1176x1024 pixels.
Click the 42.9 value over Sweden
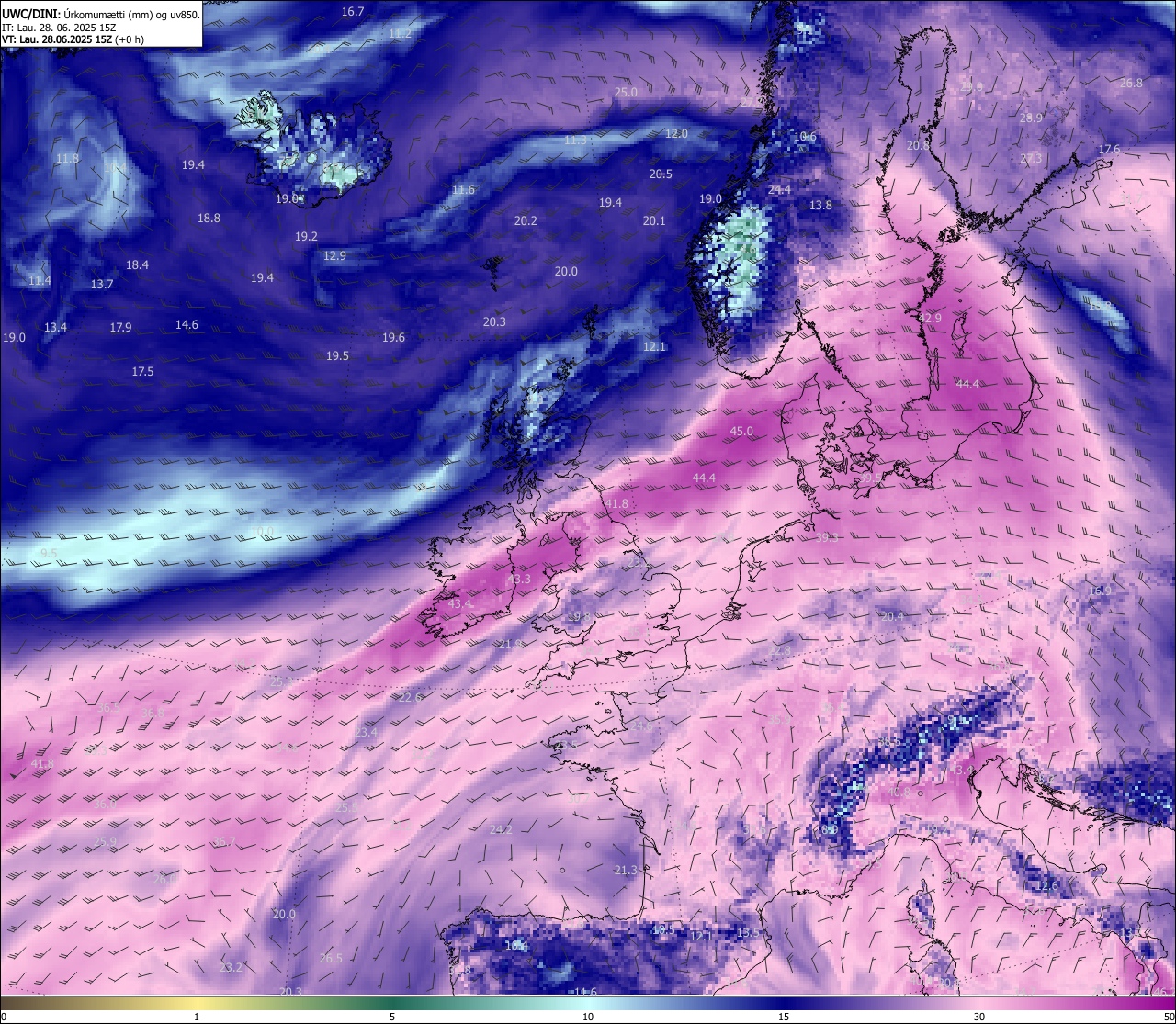pyautogui.click(x=930, y=318)
